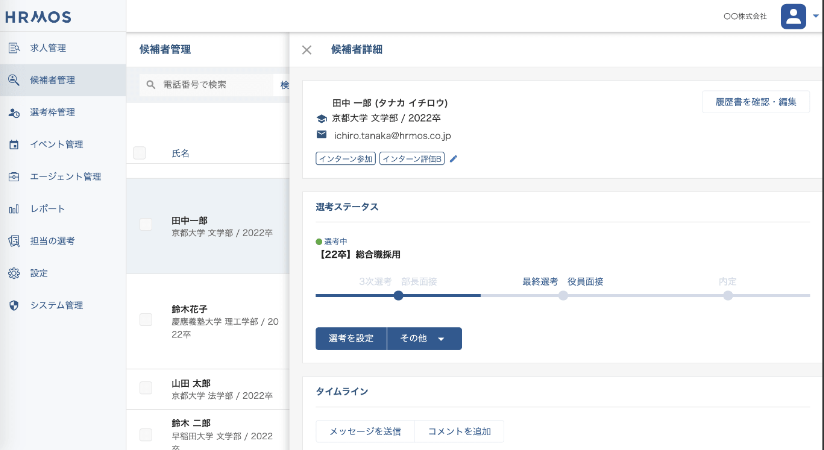Edit candidate tags with the pencil icon
Image resolution: width=824 pixels, height=450 pixels.
[453, 158]
